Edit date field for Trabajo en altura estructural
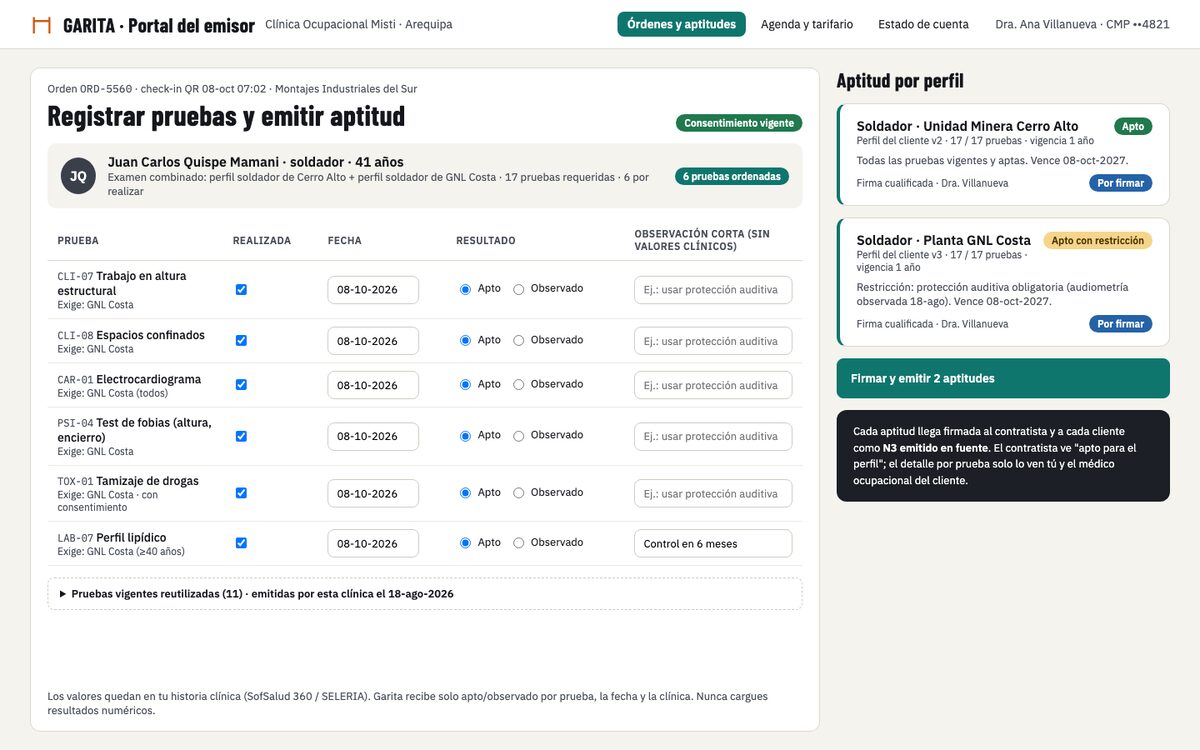Viewport: 1200px width, 750px height. tap(373, 290)
